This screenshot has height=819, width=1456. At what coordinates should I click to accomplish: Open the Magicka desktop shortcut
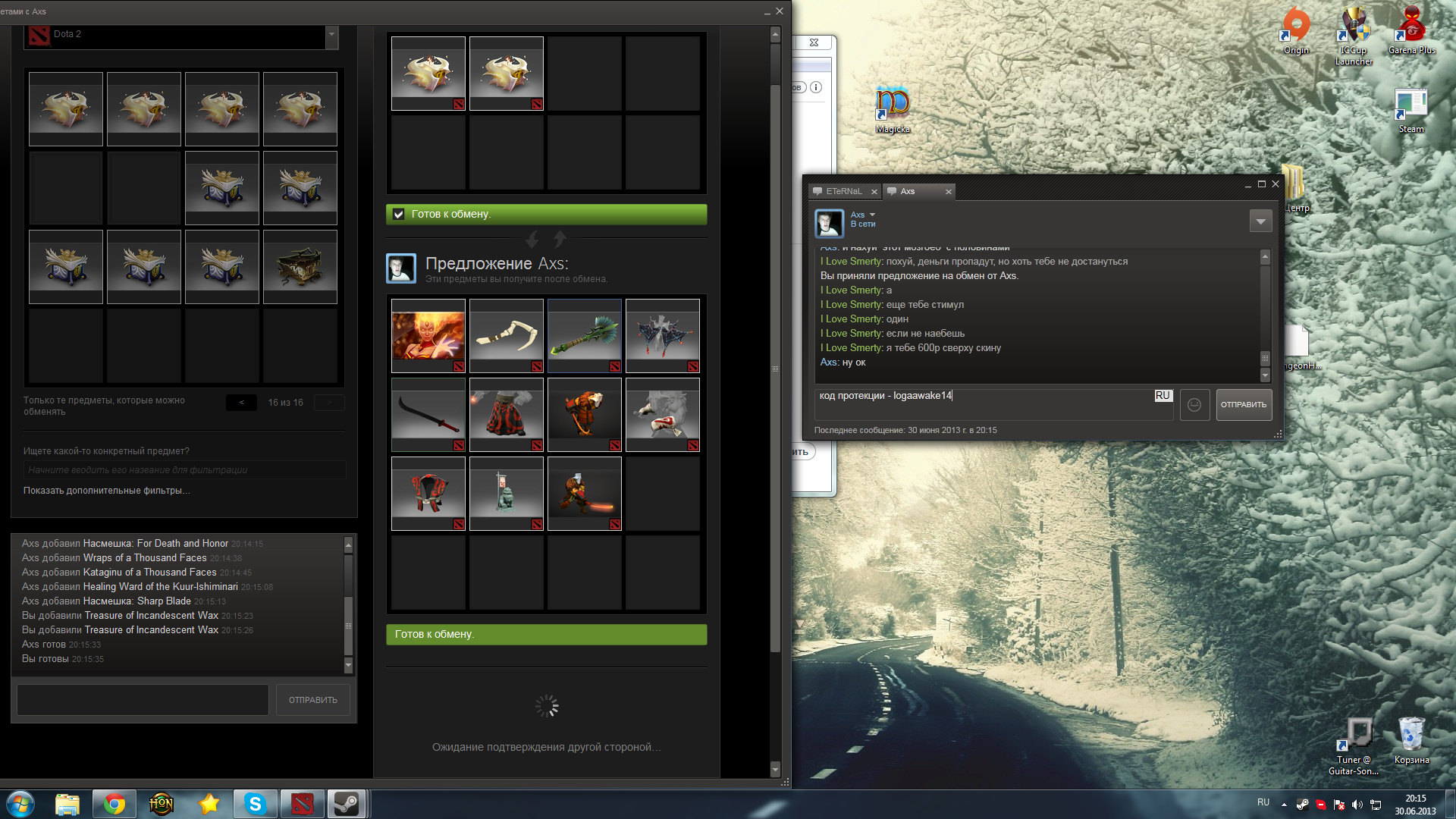pos(893,110)
